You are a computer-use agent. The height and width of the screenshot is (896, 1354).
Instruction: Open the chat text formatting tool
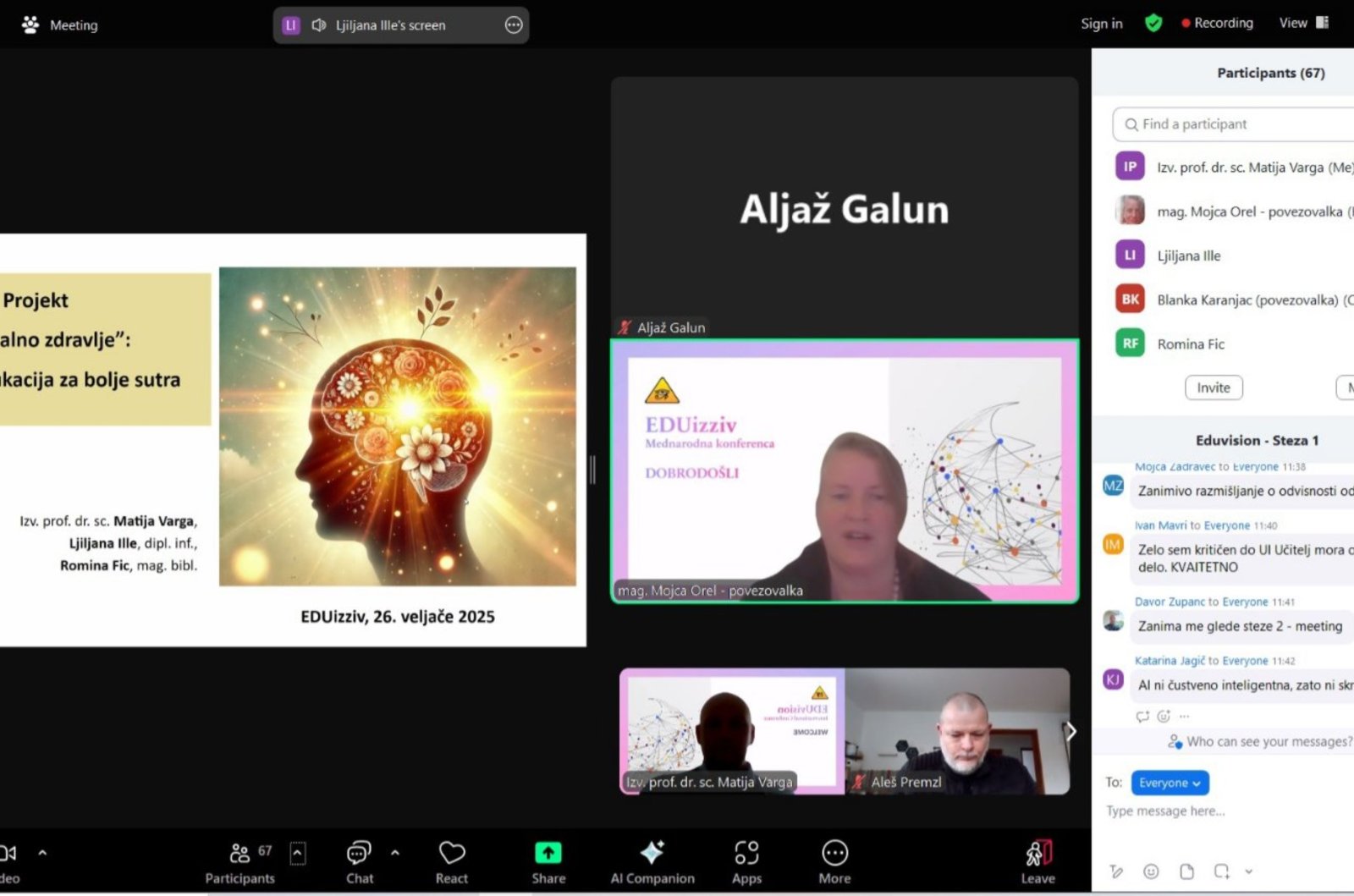click(x=1116, y=871)
